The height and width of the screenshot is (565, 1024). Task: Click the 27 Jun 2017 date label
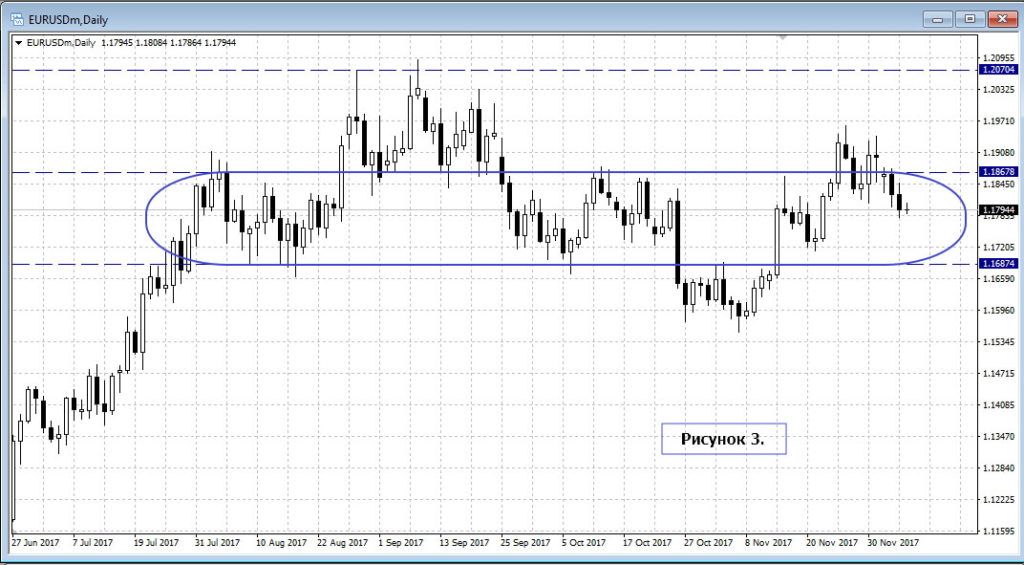point(35,542)
